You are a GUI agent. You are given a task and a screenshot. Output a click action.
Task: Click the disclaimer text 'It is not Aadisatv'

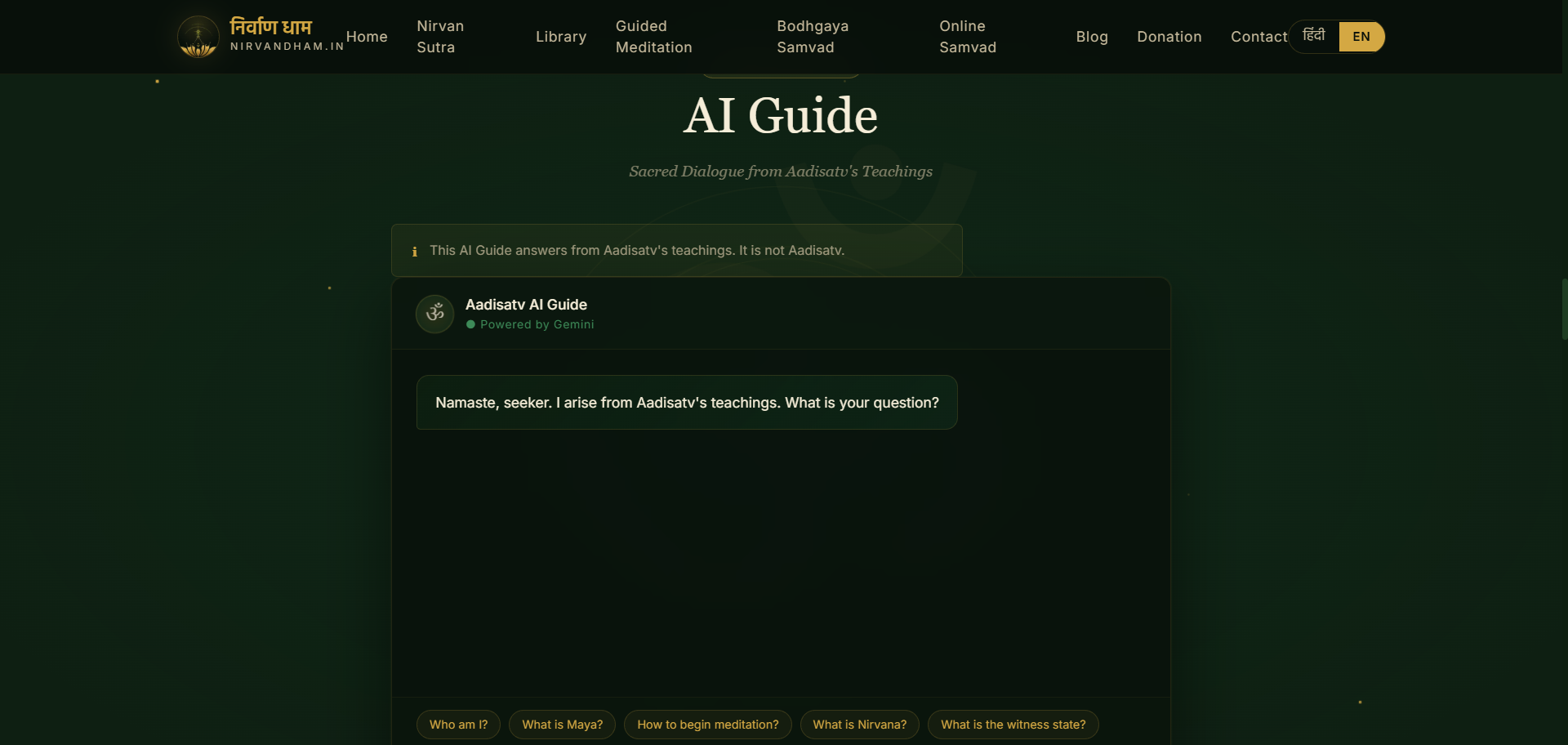[x=791, y=251]
